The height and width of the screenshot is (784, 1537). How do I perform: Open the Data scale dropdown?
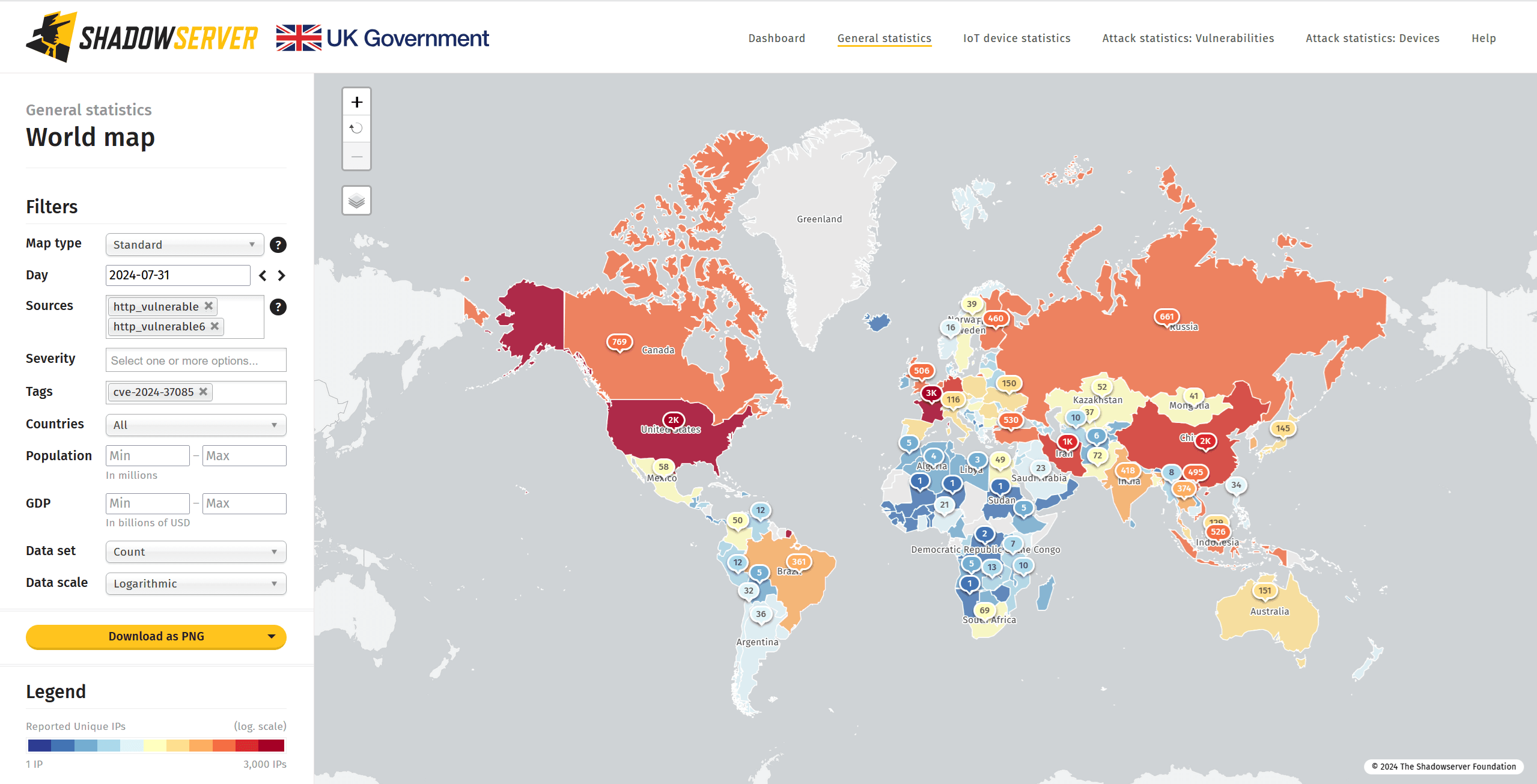pos(196,583)
